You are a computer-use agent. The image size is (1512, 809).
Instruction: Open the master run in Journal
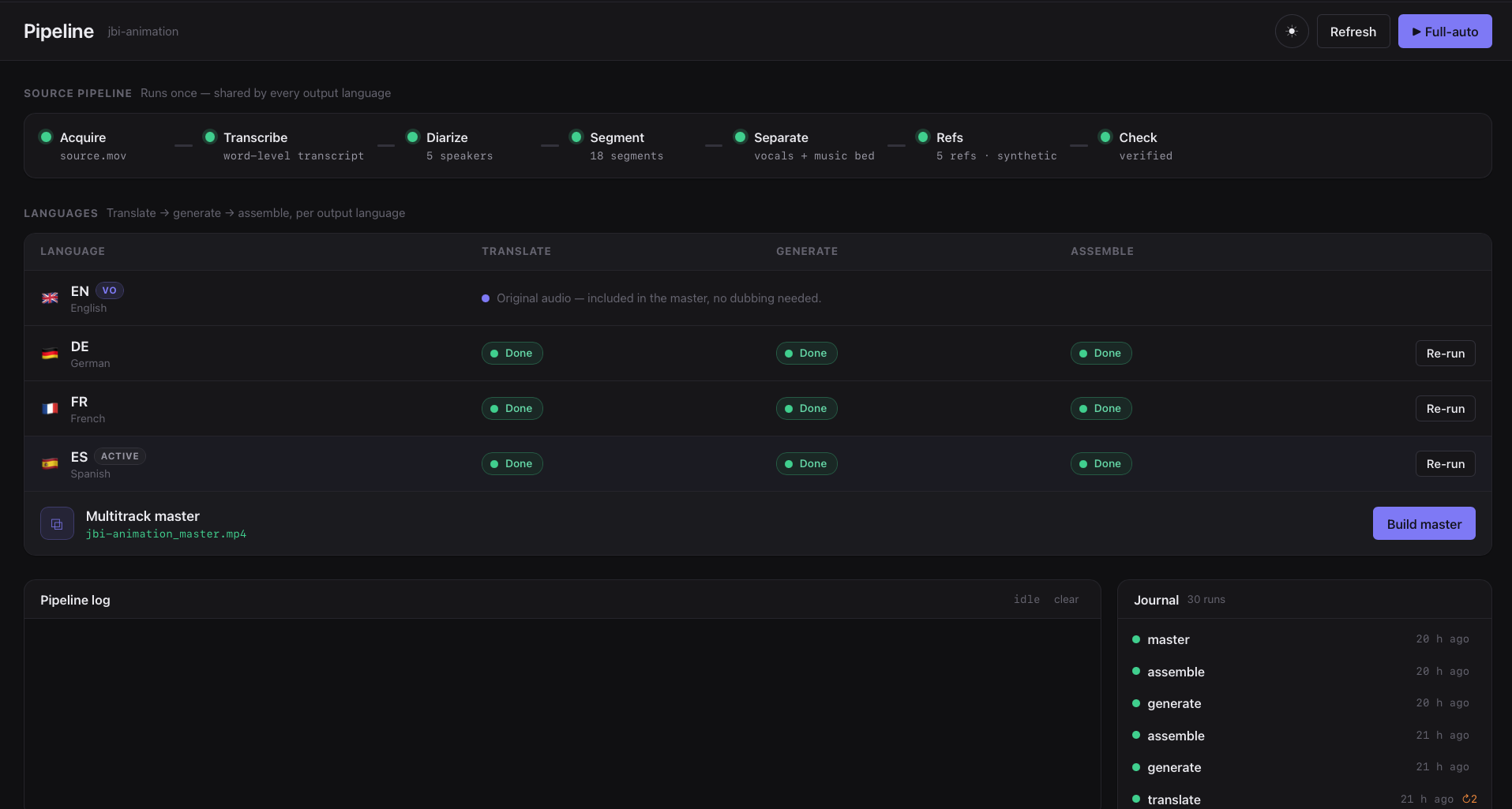click(x=1304, y=639)
